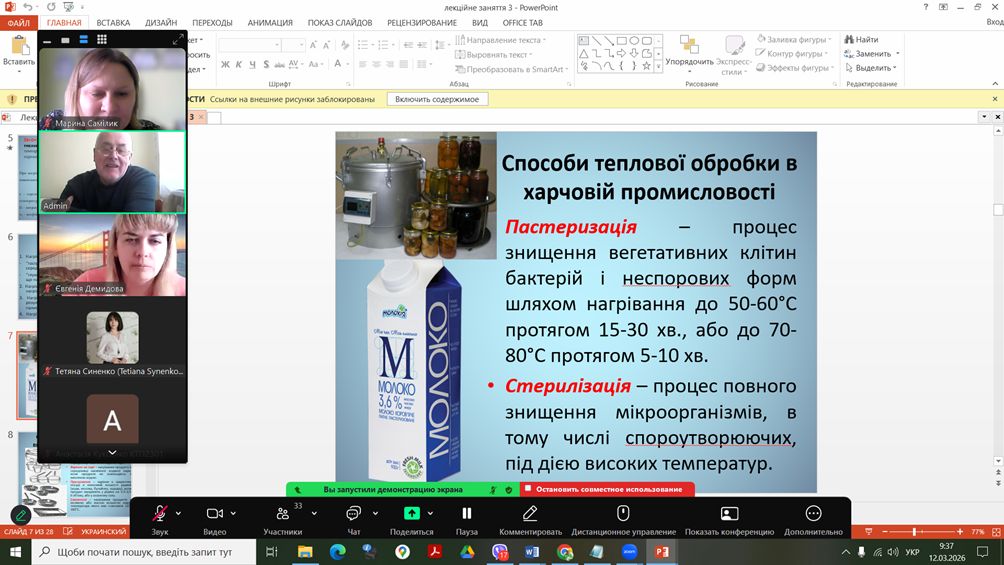Click the Включить содержимое button
Viewport: 1004px width, 565px height.
pos(436,99)
